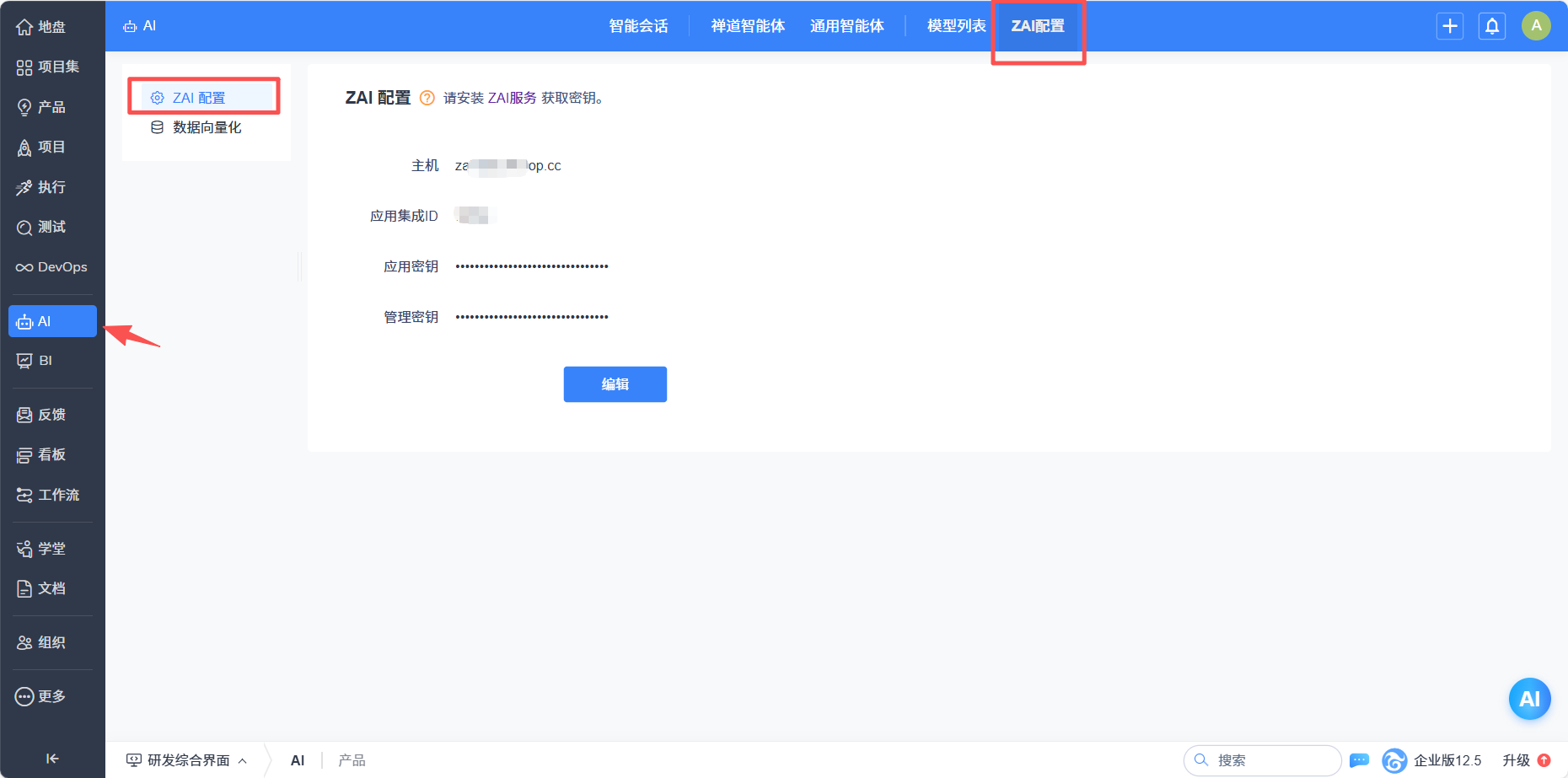Open the floating AI assistant button
The height and width of the screenshot is (778, 1568).
[1529, 699]
